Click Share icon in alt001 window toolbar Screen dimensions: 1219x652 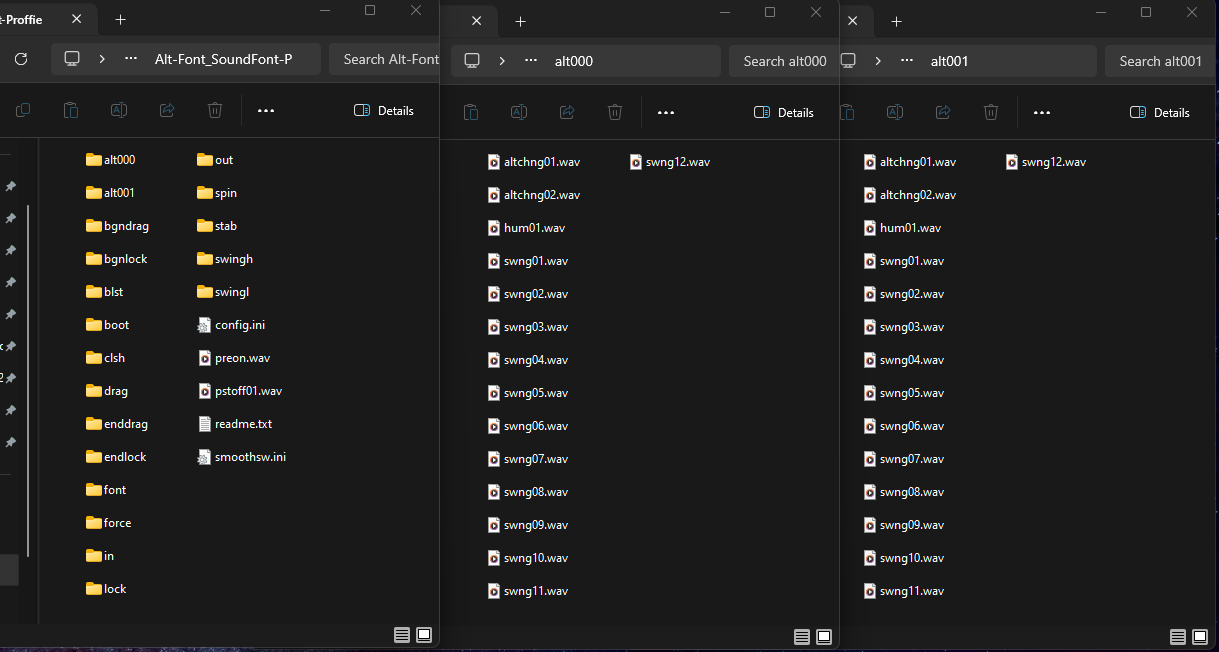[x=943, y=112]
